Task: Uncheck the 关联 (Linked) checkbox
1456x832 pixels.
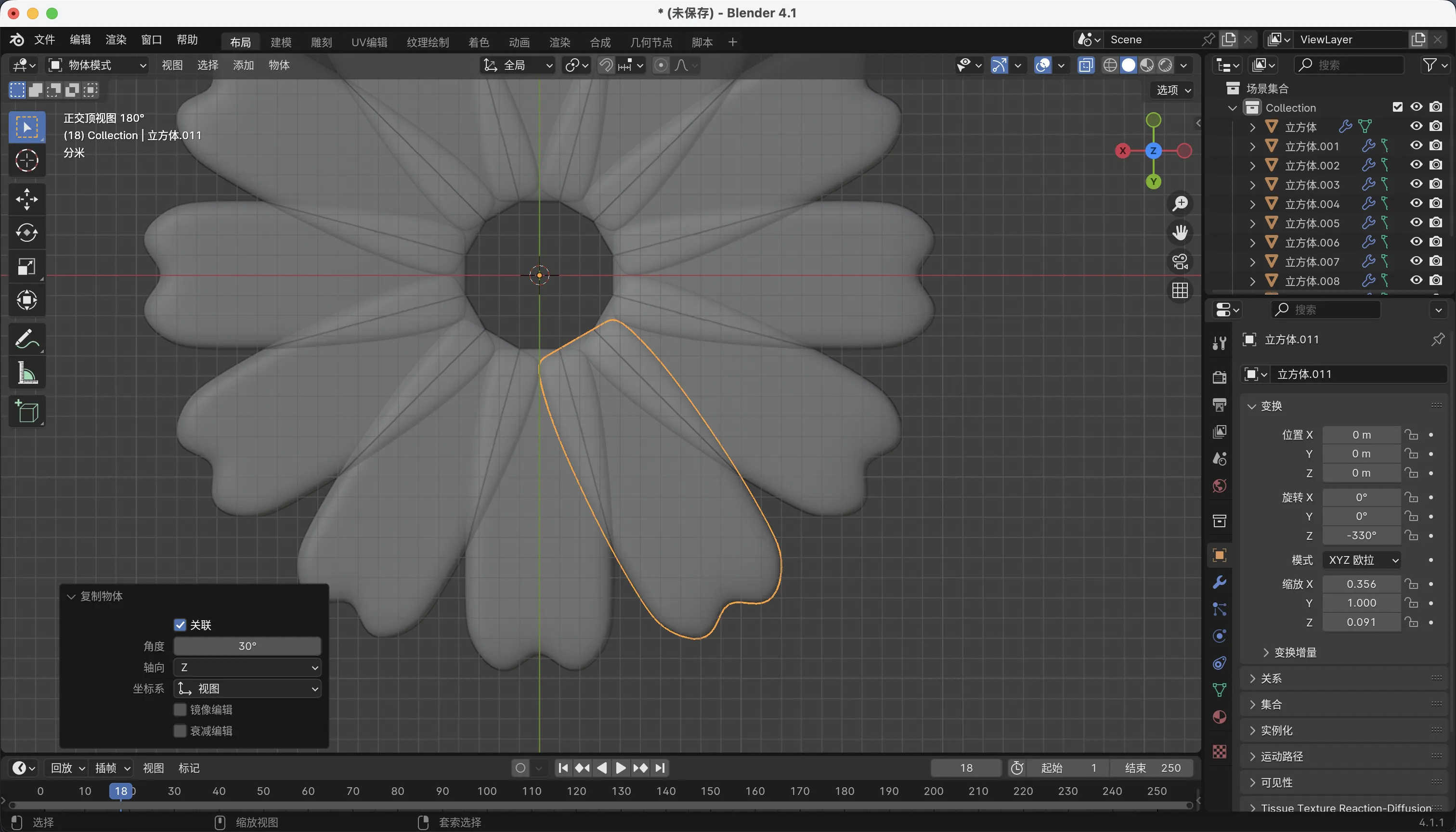Action: [180, 624]
